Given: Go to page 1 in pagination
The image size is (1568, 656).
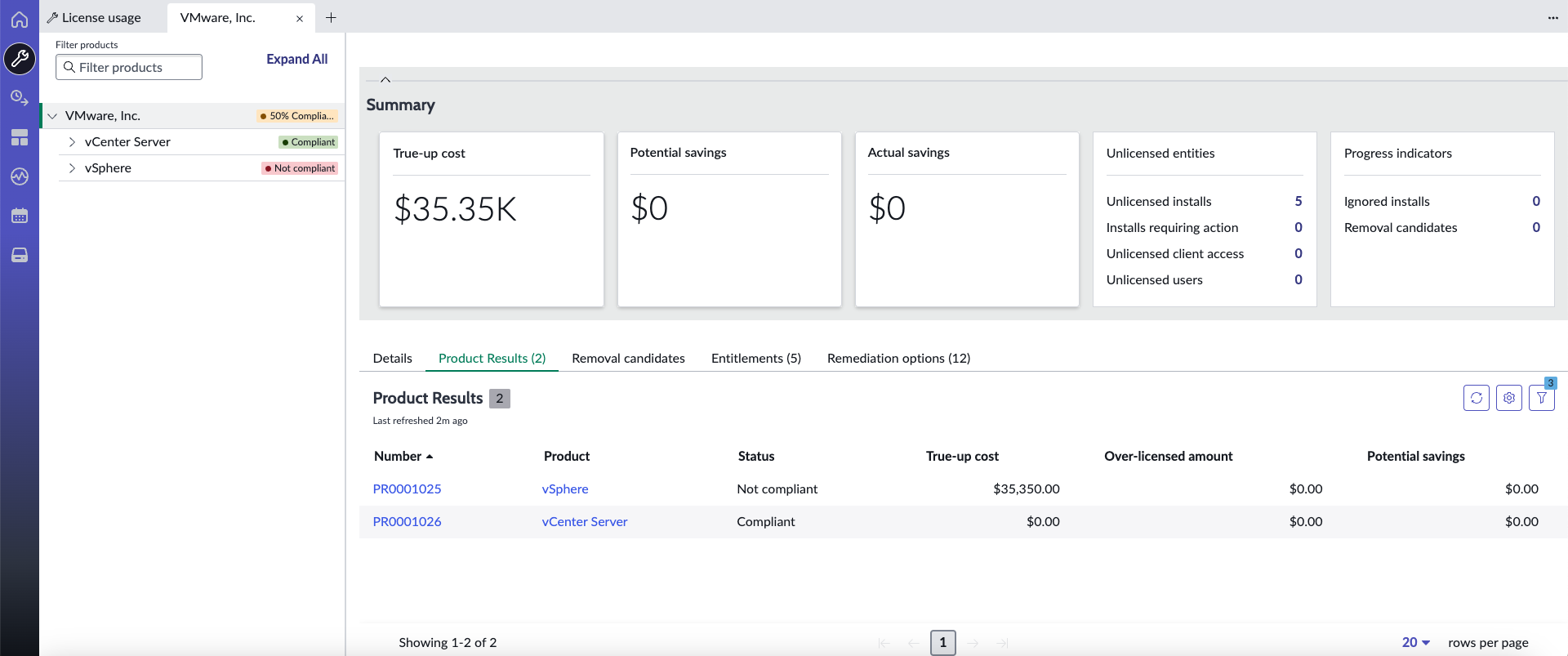Looking at the screenshot, I should click(943, 642).
